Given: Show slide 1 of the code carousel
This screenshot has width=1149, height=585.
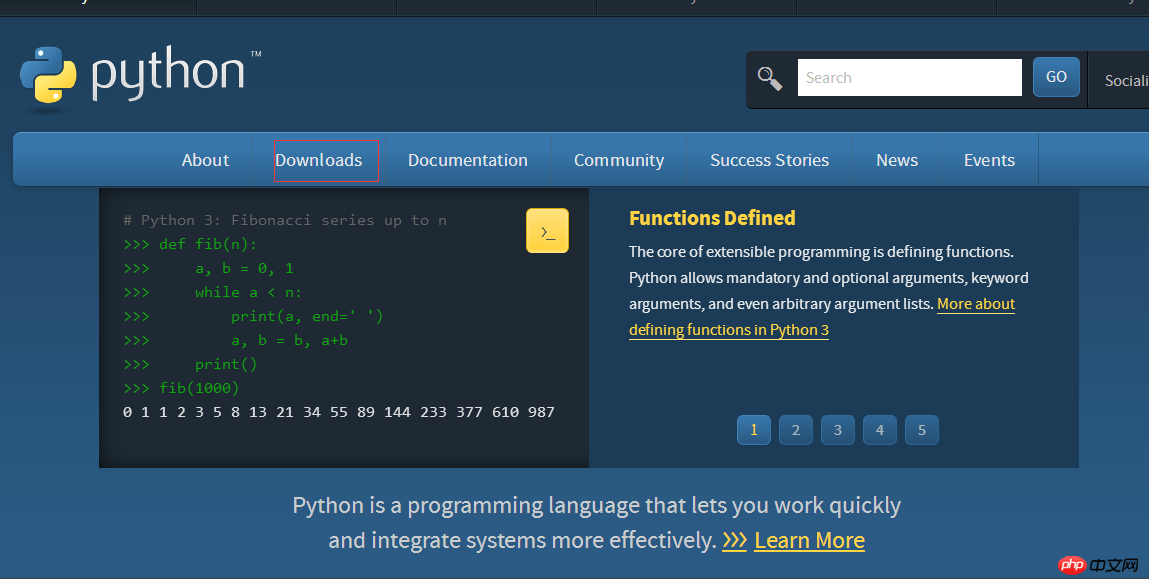Looking at the screenshot, I should point(753,430).
